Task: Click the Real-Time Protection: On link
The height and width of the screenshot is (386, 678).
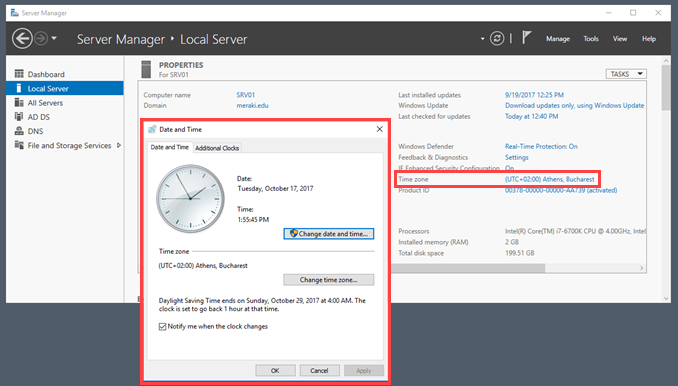Action: [541, 146]
